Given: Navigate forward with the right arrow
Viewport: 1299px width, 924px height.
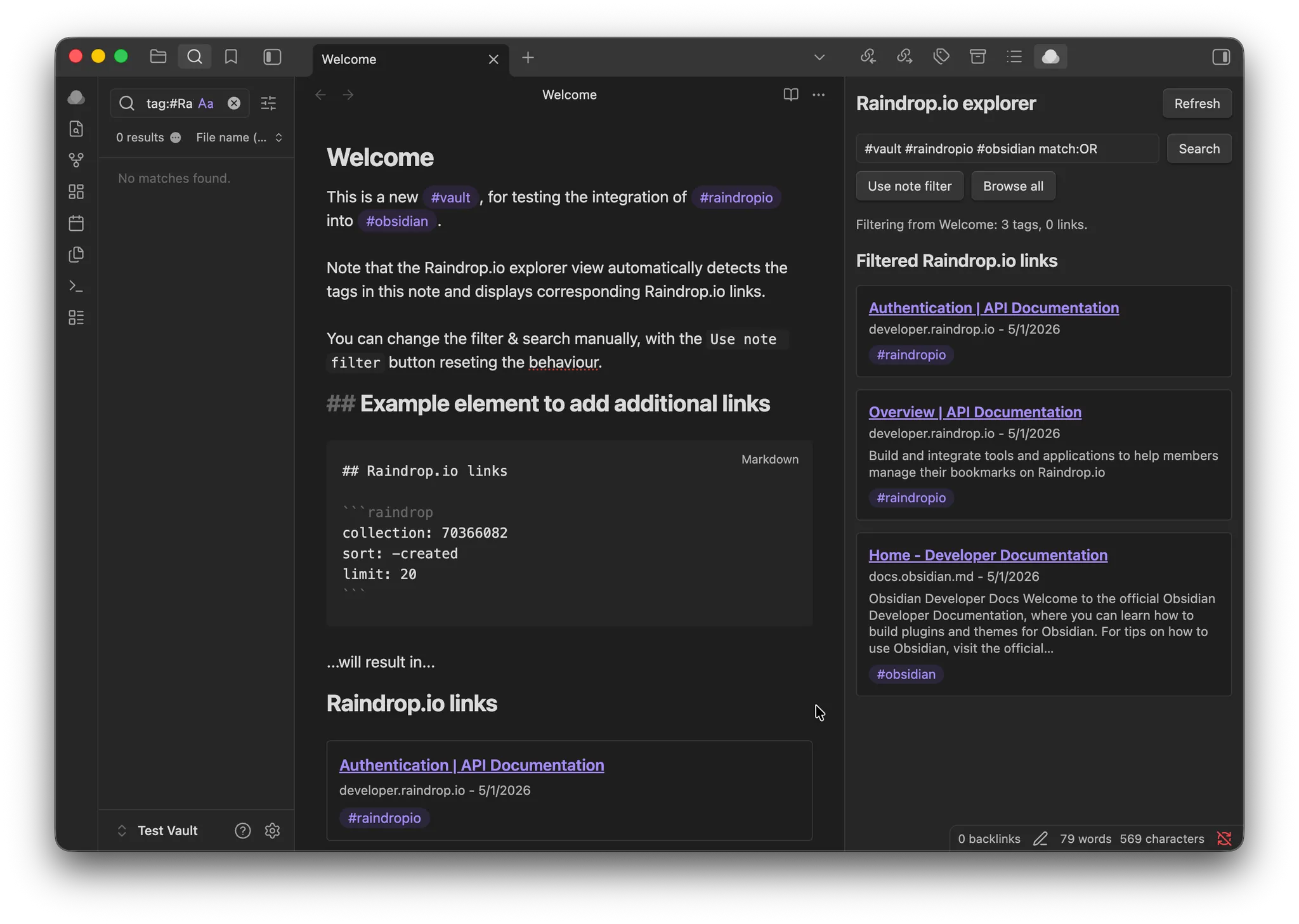Looking at the screenshot, I should point(348,94).
